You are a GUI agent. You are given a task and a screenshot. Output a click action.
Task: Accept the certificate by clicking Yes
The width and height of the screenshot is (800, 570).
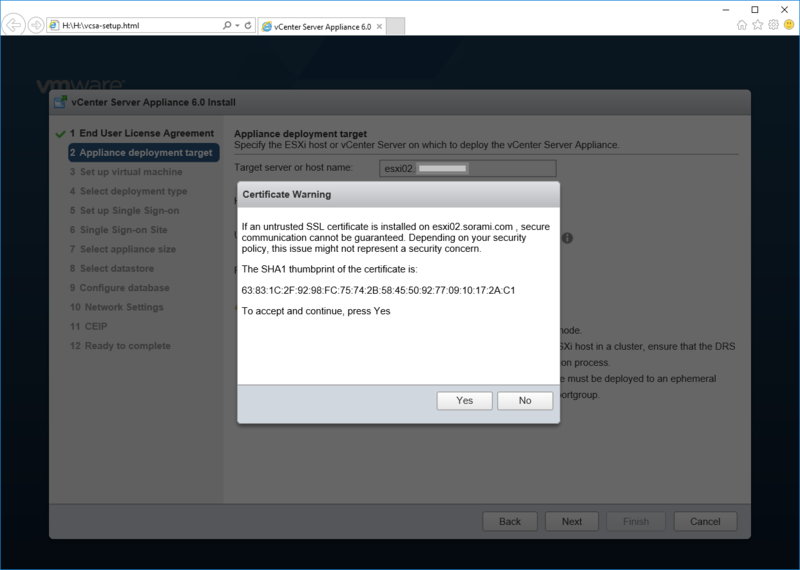(x=464, y=401)
